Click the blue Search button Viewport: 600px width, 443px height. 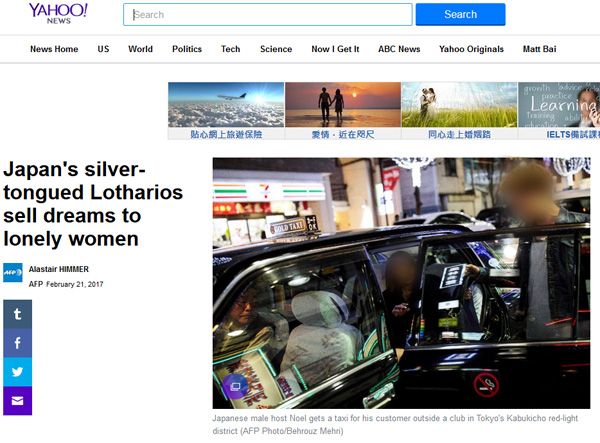[460, 15]
